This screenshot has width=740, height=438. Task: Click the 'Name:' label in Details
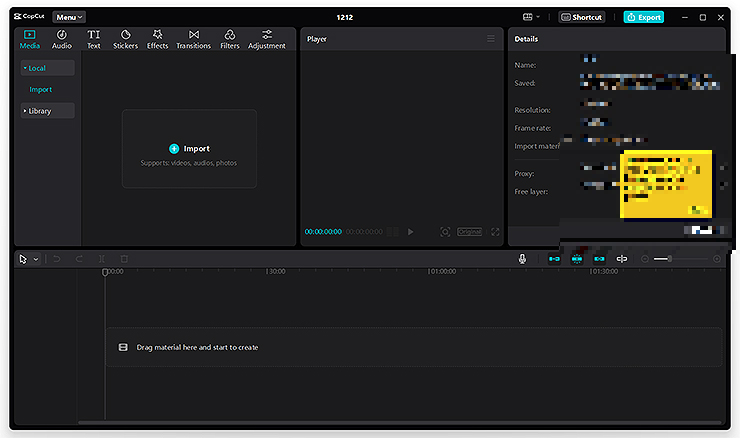(x=525, y=65)
